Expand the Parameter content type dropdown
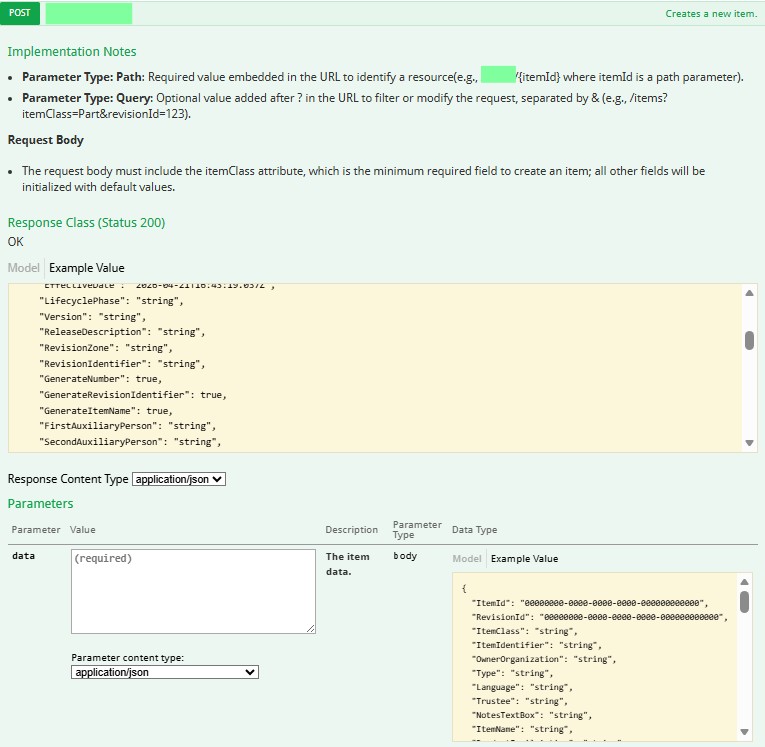 [x=165, y=673]
